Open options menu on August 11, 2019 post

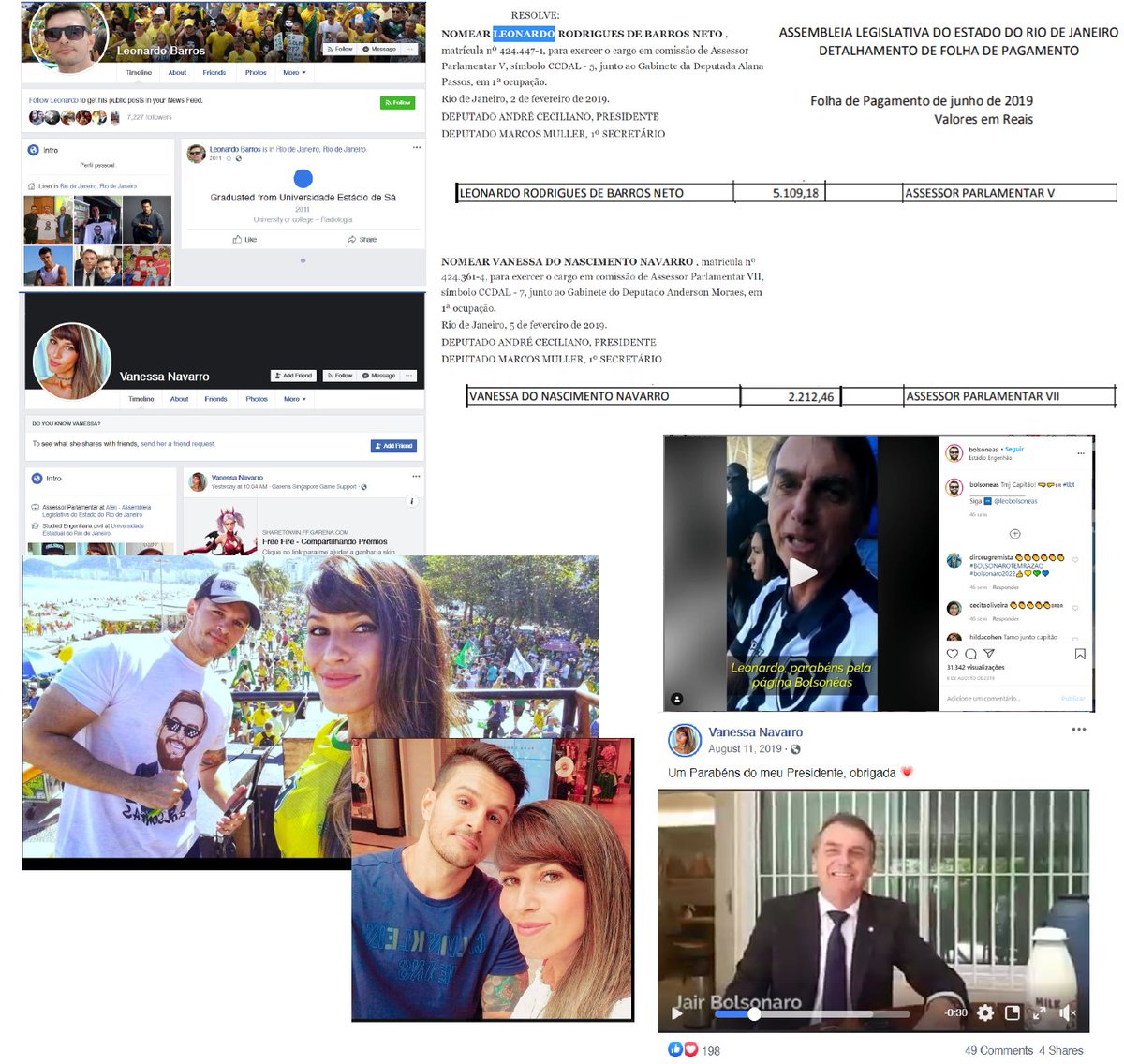click(1079, 729)
